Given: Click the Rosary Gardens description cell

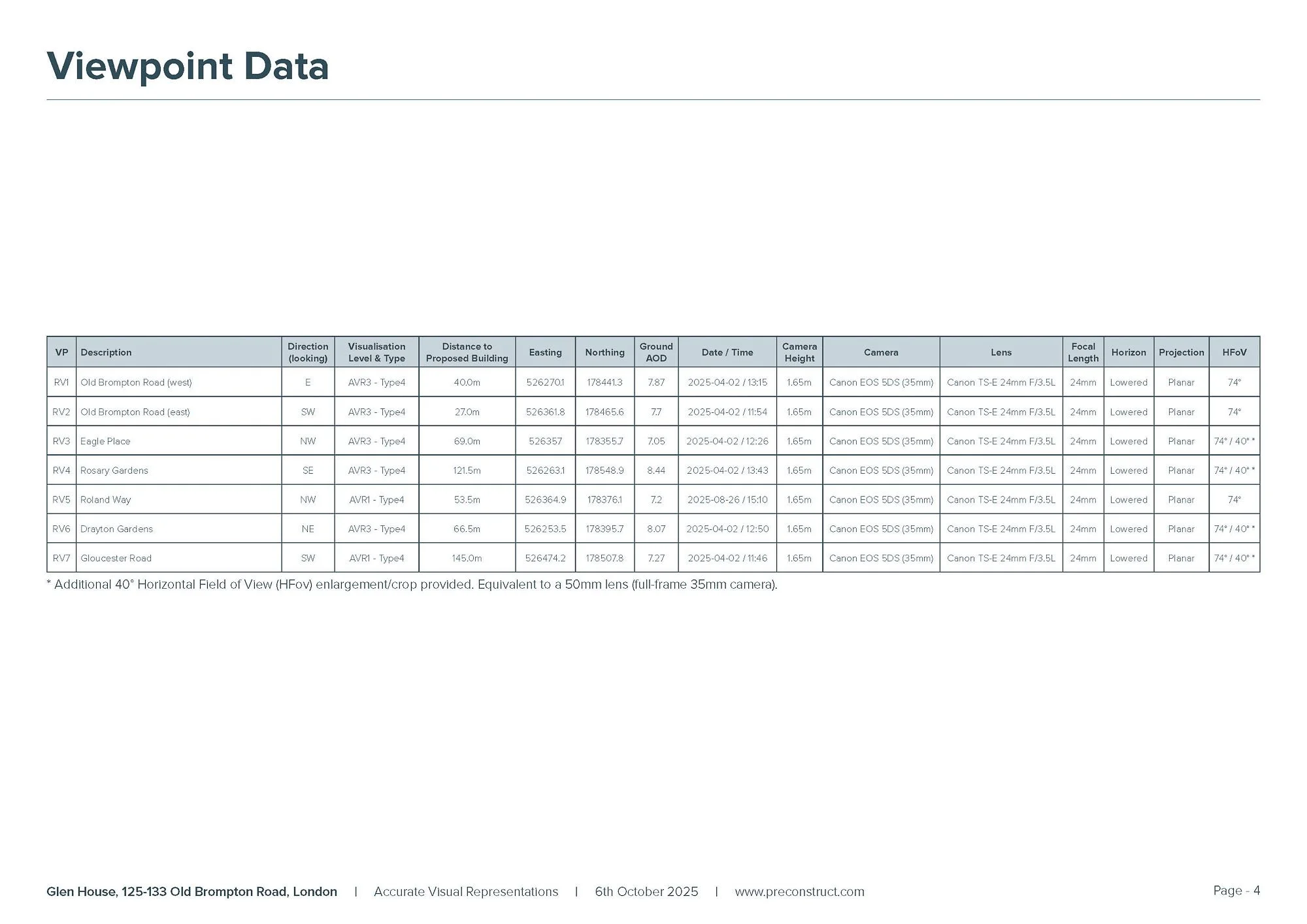Looking at the screenshot, I should click(x=114, y=470).
